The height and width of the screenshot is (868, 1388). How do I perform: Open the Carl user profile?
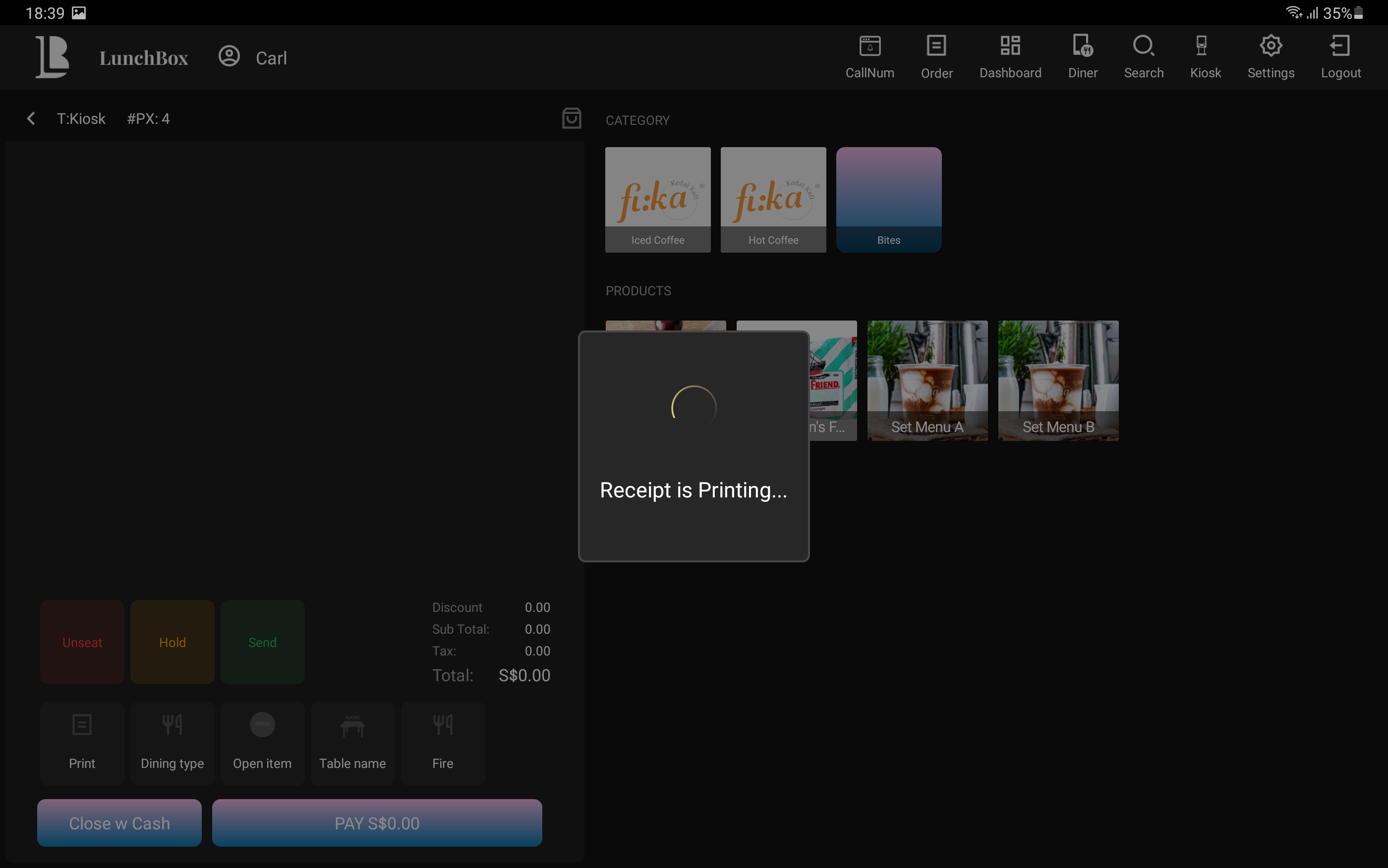[253, 57]
